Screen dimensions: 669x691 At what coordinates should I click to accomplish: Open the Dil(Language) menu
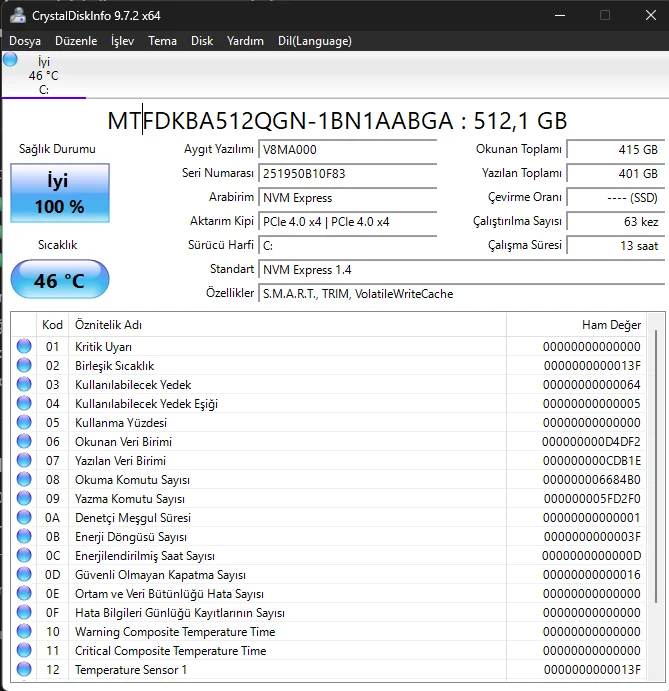click(x=314, y=41)
